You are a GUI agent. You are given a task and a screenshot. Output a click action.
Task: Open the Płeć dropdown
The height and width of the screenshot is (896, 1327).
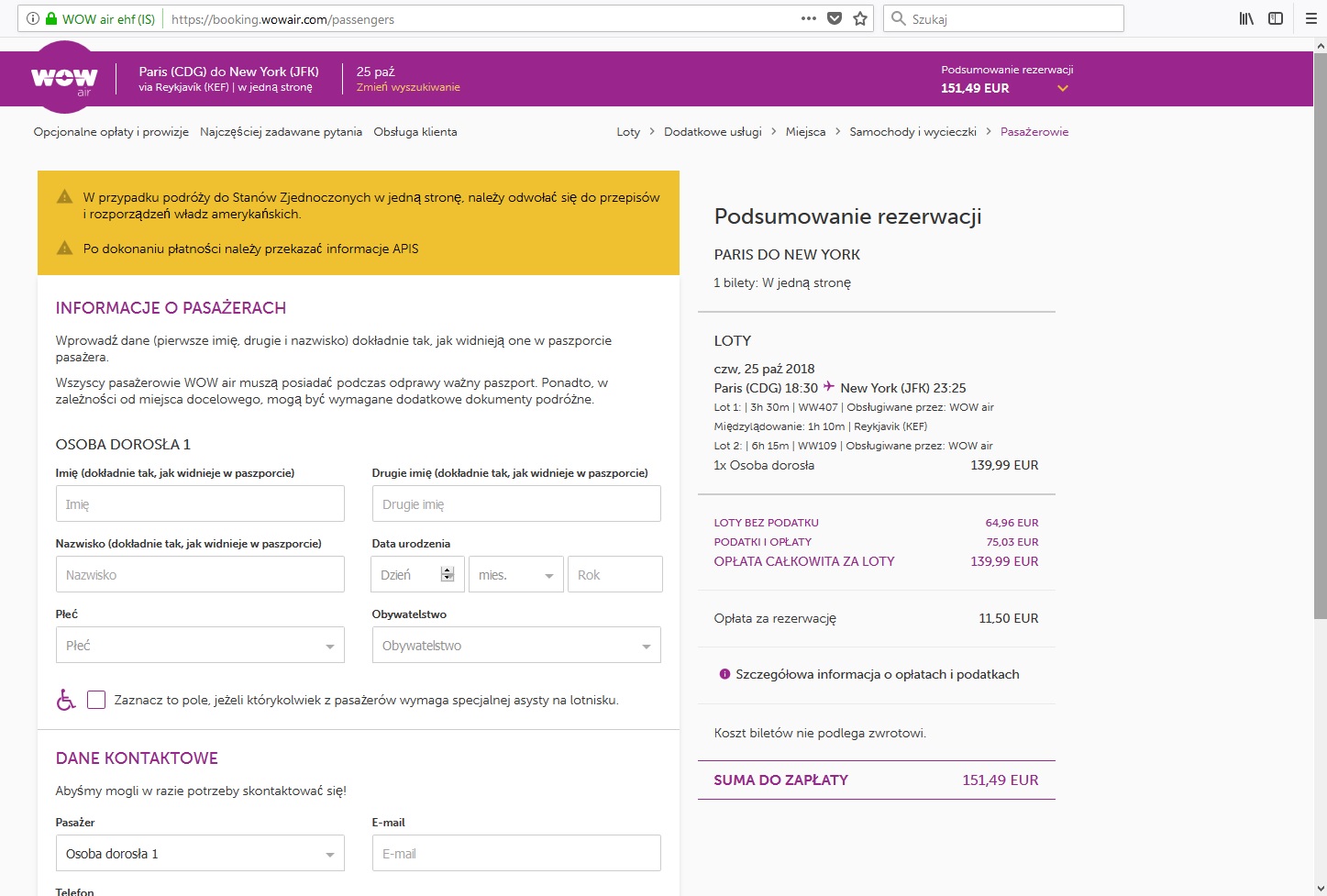coord(200,645)
